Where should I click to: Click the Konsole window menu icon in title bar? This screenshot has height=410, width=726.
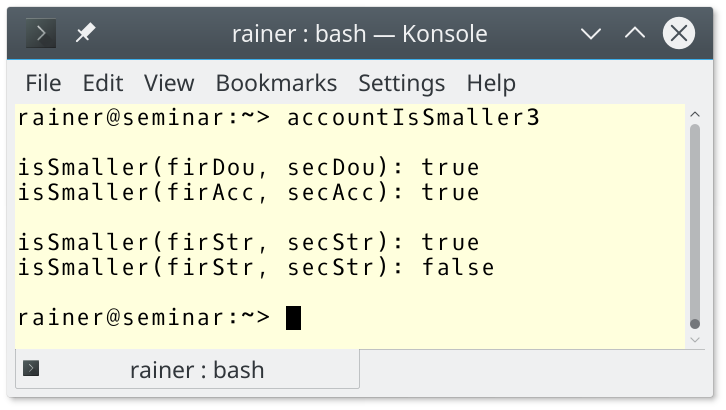point(41,33)
